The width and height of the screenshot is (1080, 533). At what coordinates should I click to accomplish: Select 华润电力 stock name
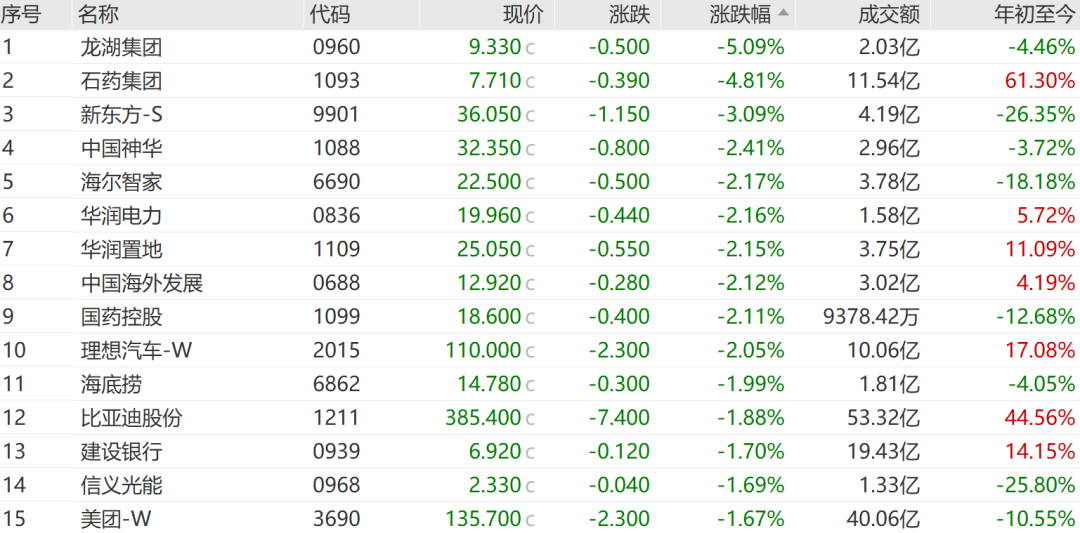coord(121,216)
